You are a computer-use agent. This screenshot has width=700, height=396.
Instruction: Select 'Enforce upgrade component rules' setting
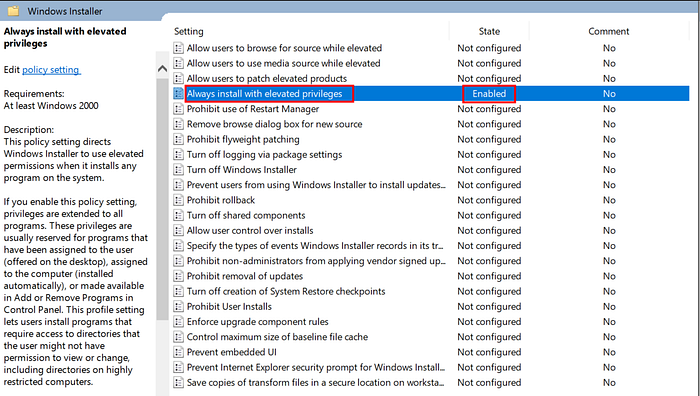point(258,321)
